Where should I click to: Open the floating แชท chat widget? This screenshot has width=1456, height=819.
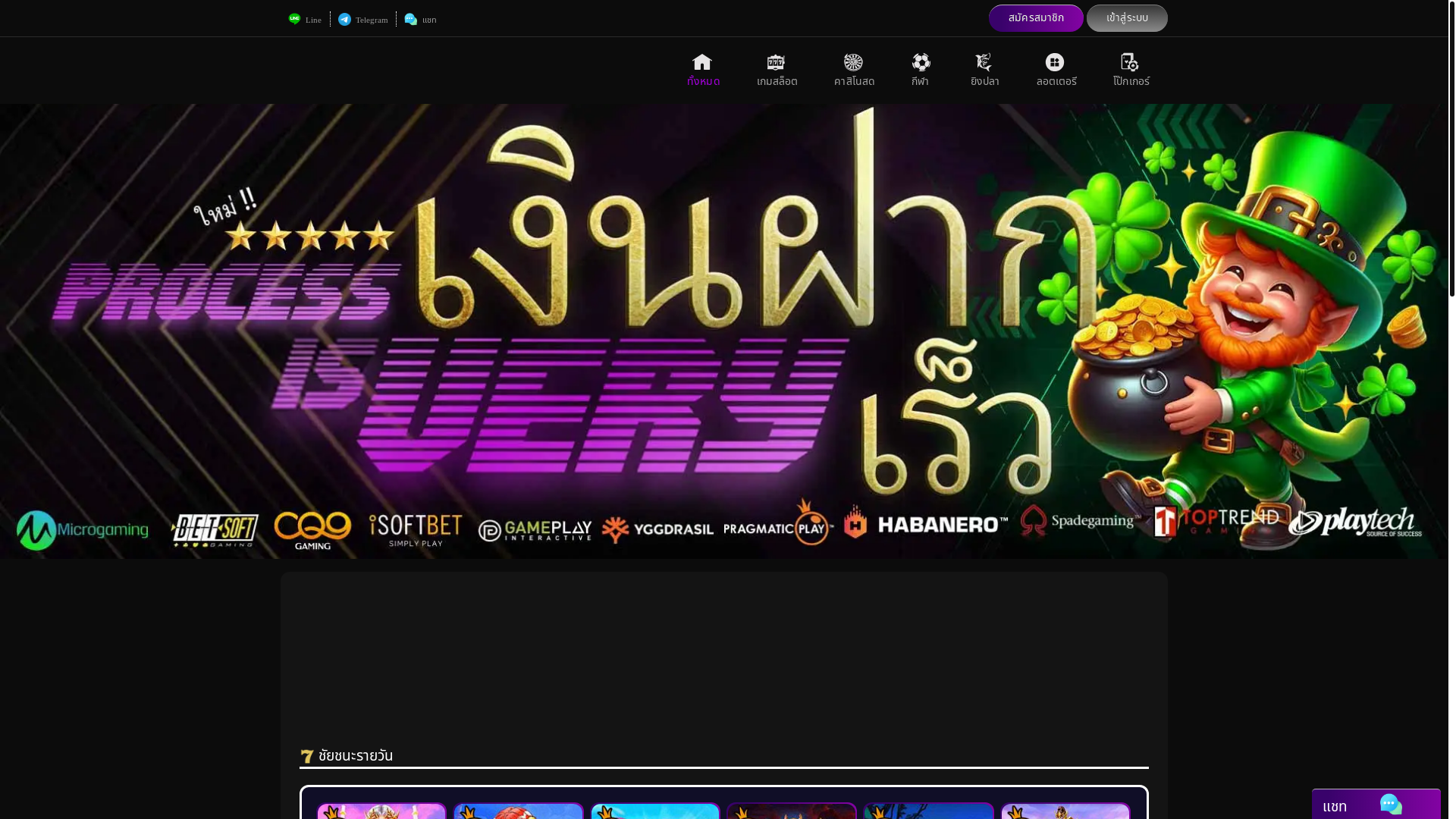[x=1376, y=805]
